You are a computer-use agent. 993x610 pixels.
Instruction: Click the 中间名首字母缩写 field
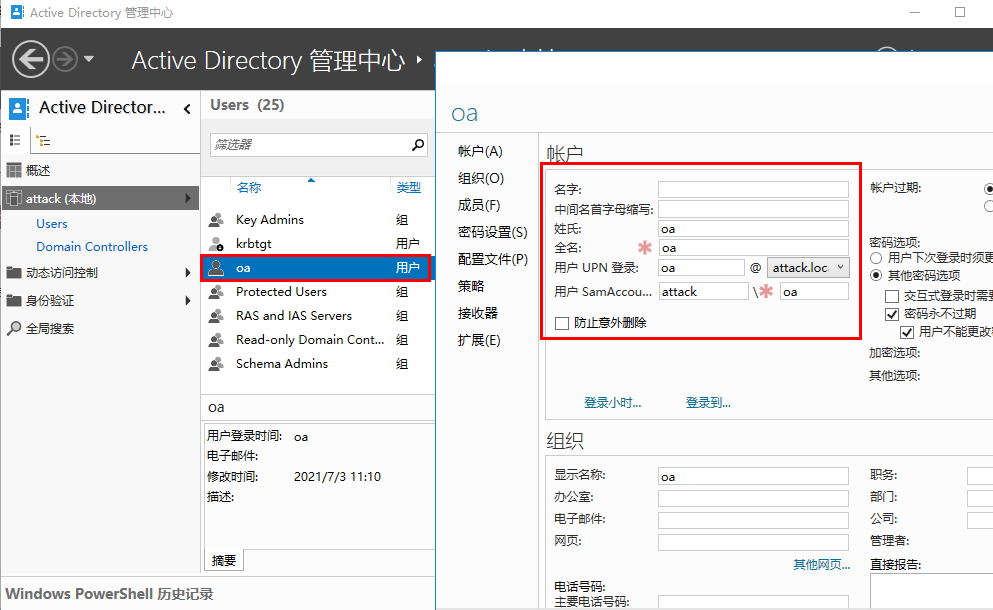753,209
